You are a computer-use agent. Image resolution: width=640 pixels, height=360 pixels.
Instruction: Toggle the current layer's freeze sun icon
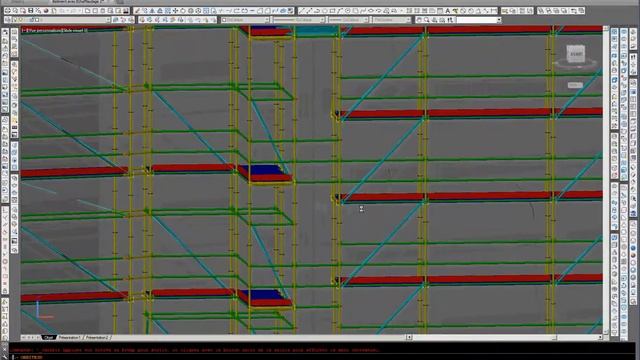click(20, 20)
